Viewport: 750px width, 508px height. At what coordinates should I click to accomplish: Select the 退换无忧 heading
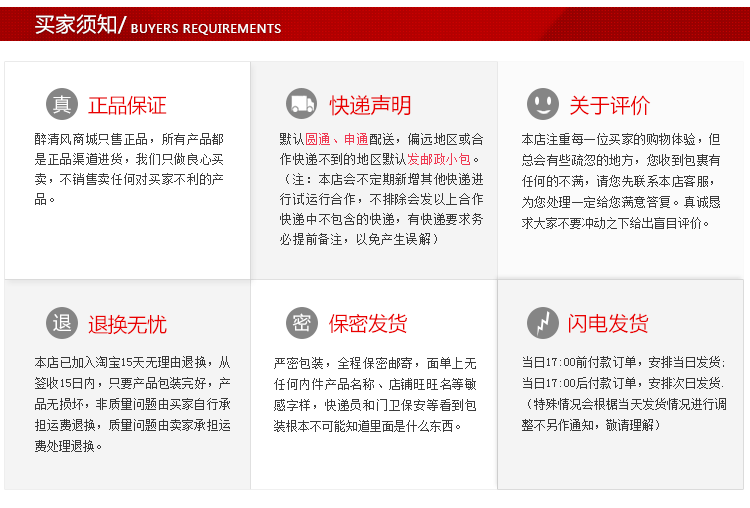[x=127, y=325]
